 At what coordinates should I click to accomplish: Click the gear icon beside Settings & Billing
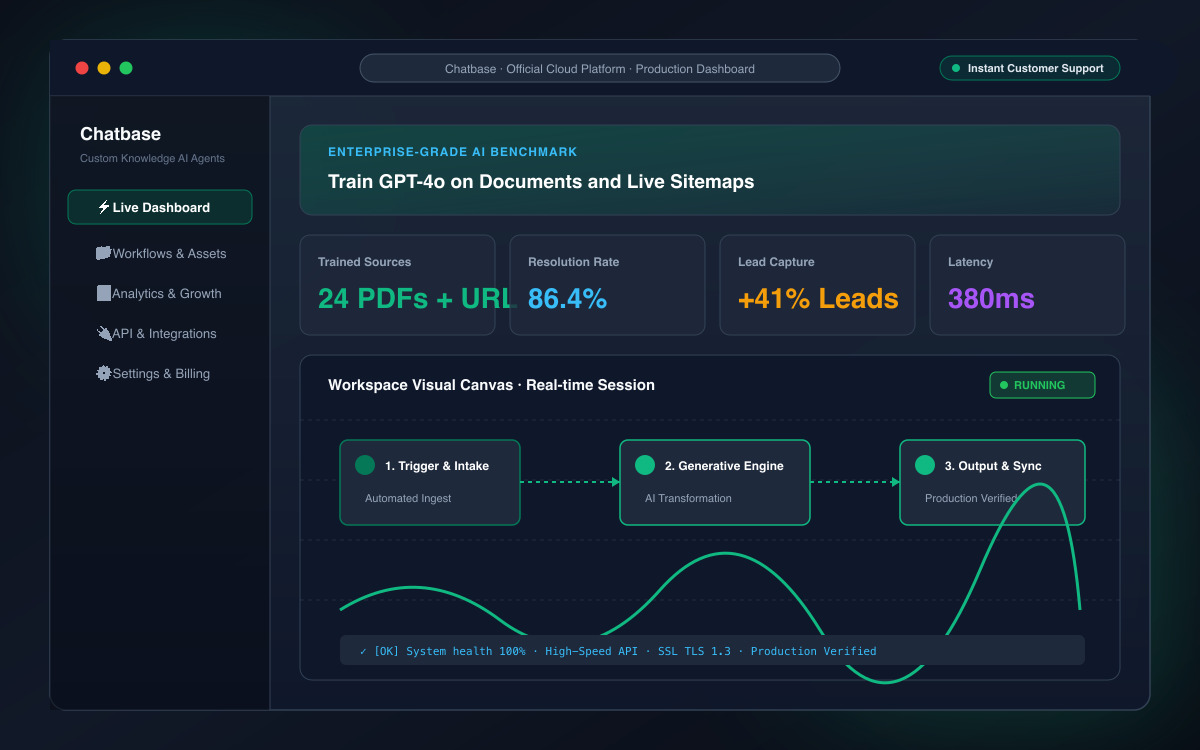[x=103, y=373]
